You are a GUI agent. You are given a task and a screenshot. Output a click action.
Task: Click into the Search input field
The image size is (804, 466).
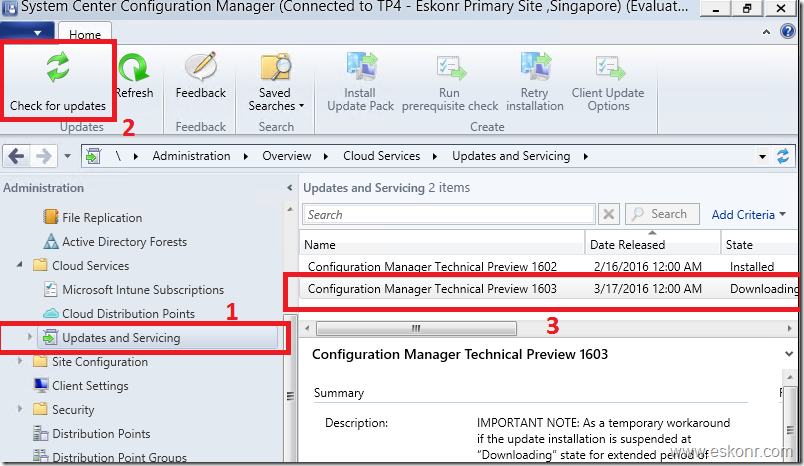pyautogui.click(x=448, y=214)
